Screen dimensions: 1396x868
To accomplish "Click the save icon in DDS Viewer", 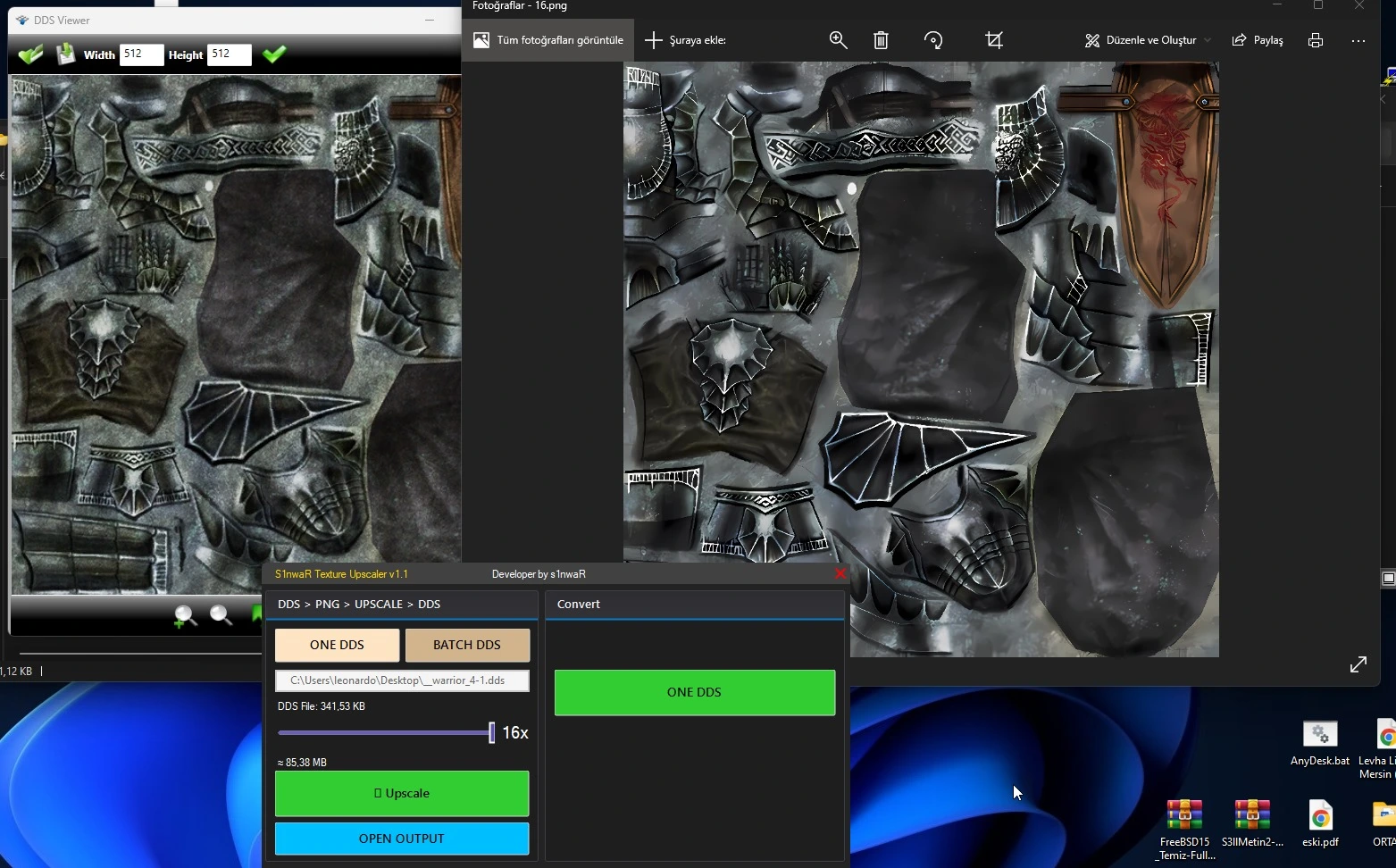I will pos(65,54).
